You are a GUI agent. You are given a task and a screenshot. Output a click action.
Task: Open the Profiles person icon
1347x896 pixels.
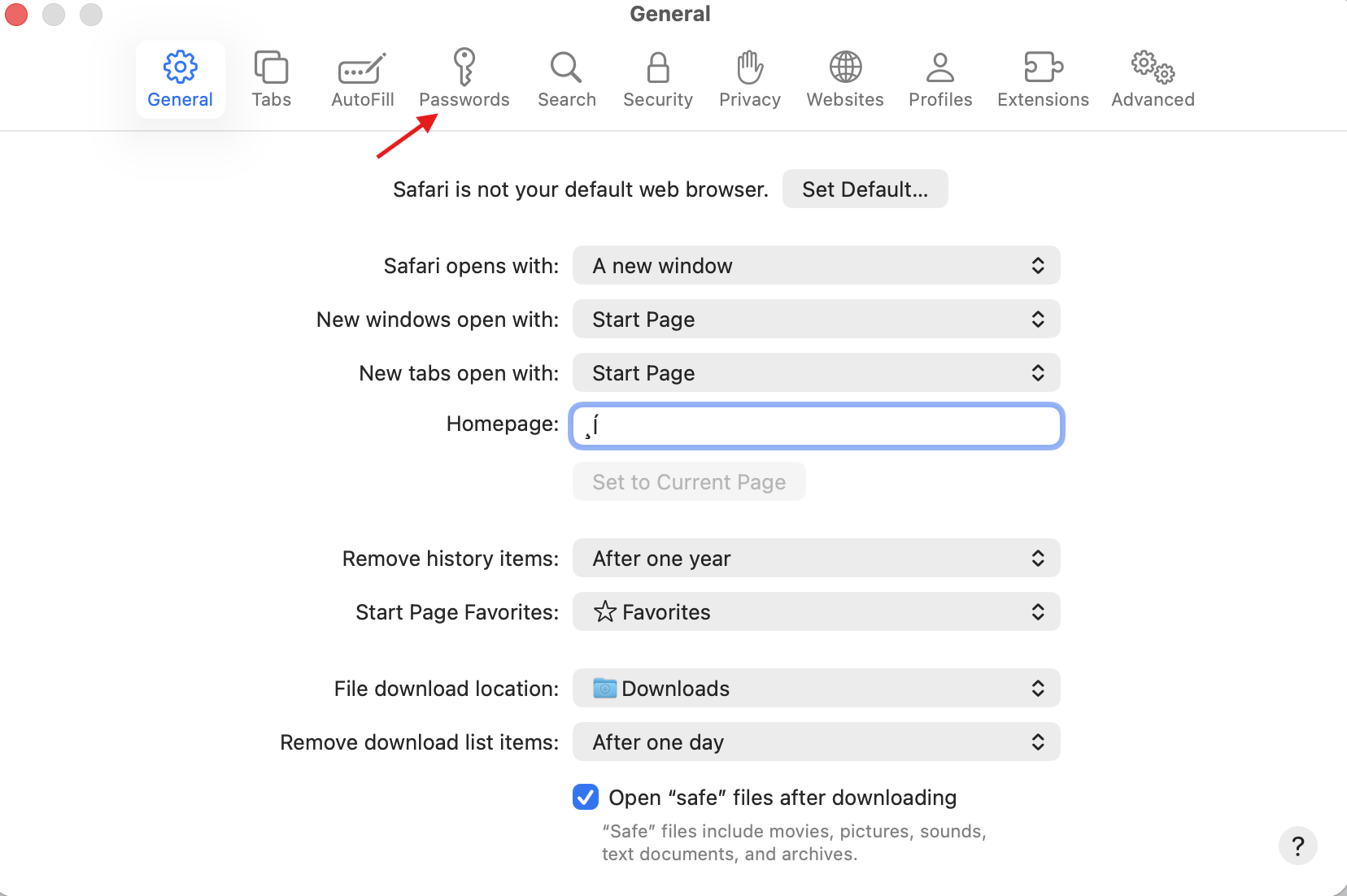tap(940, 67)
